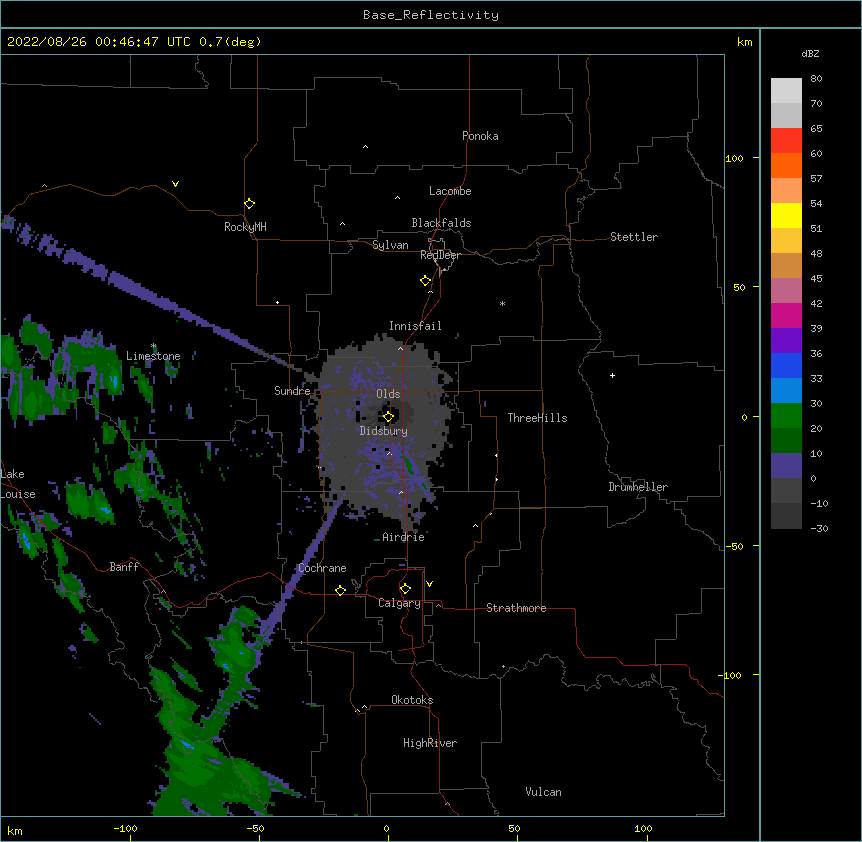
Task: Click the Lacombe city label
Action: (x=450, y=191)
